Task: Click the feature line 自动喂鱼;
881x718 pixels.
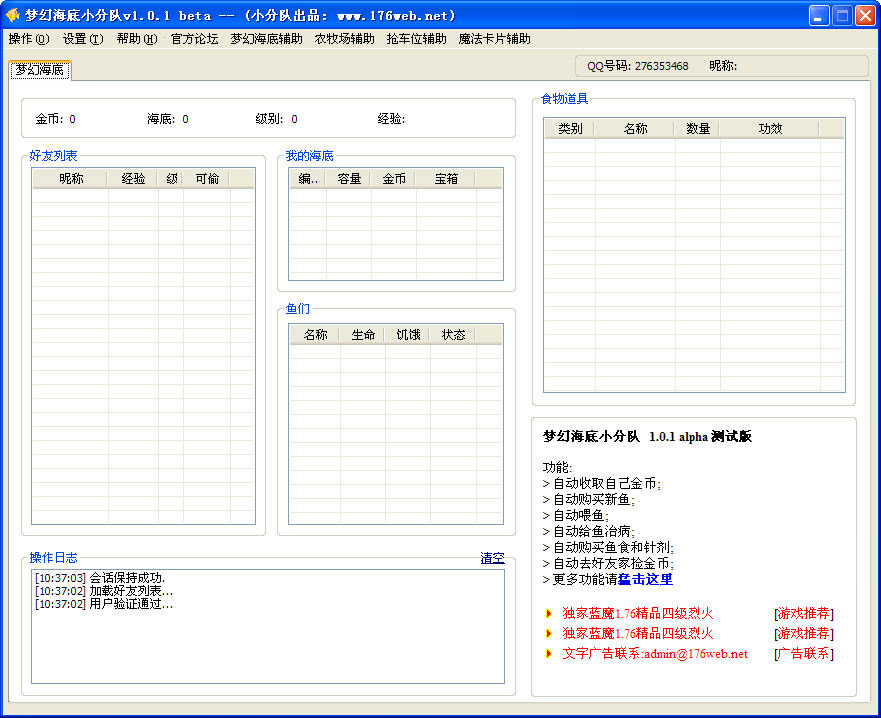Action: pos(575,515)
